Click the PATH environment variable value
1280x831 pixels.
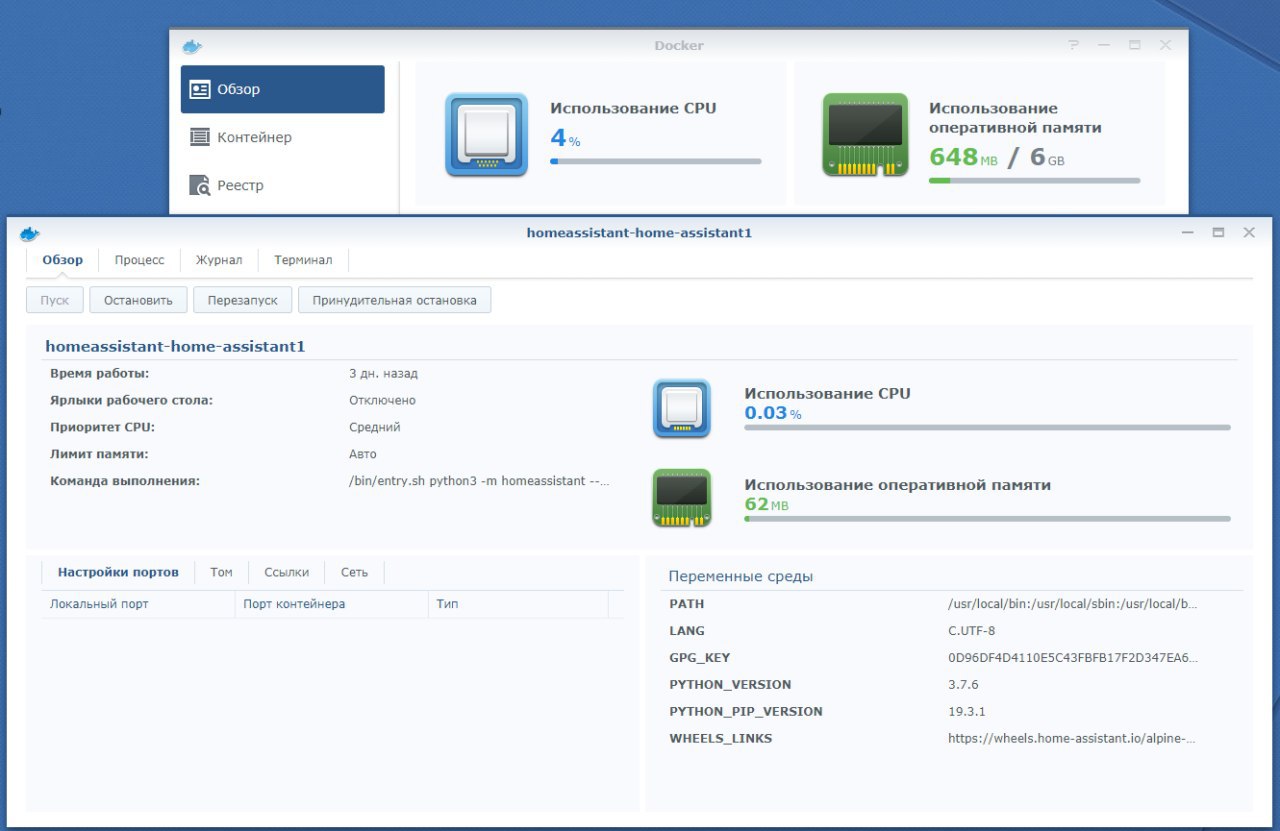pyautogui.click(x=1072, y=604)
